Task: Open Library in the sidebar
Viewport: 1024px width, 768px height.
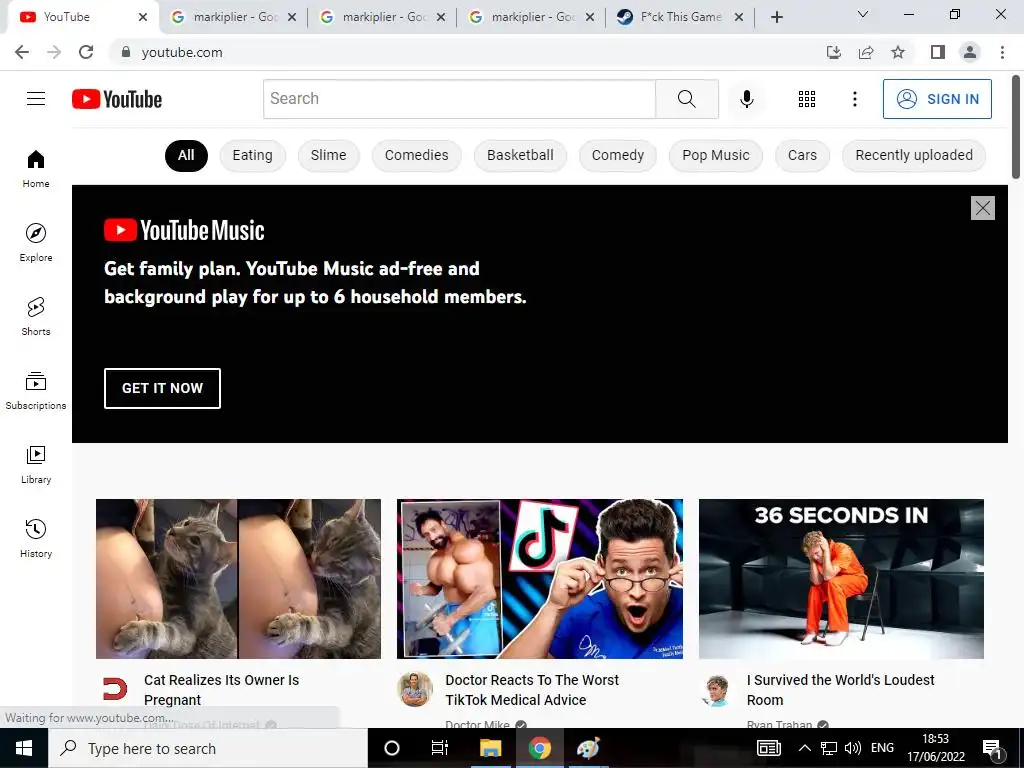Action: (36, 464)
